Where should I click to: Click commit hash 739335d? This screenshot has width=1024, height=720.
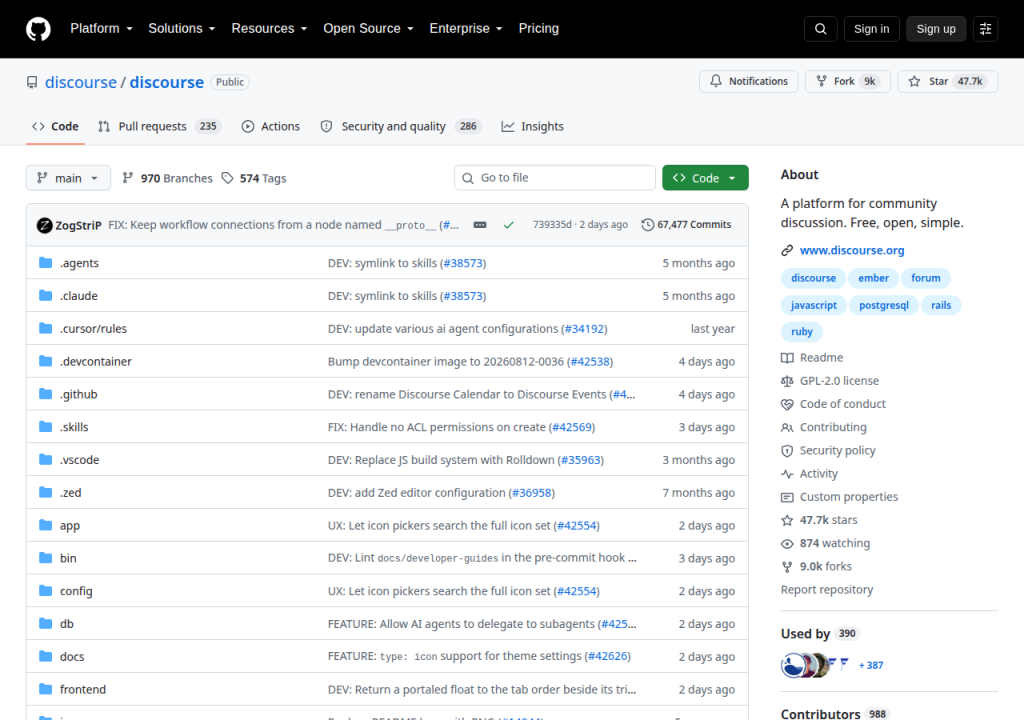(552, 225)
